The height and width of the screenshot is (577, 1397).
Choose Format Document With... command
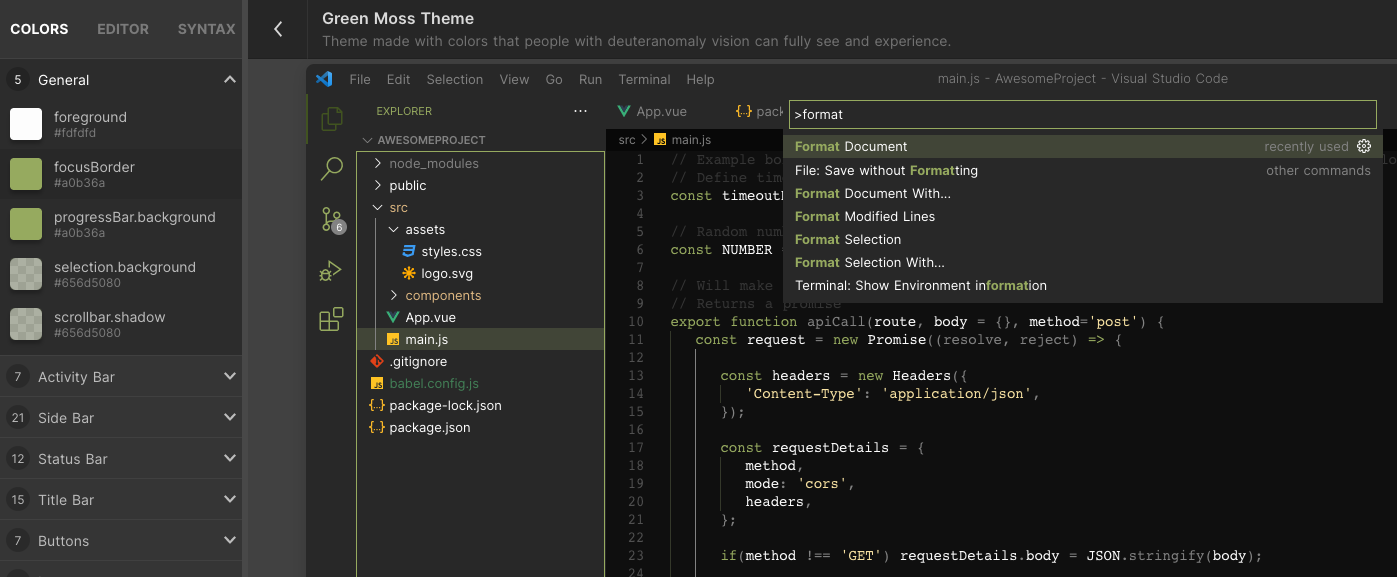[1083, 193]
